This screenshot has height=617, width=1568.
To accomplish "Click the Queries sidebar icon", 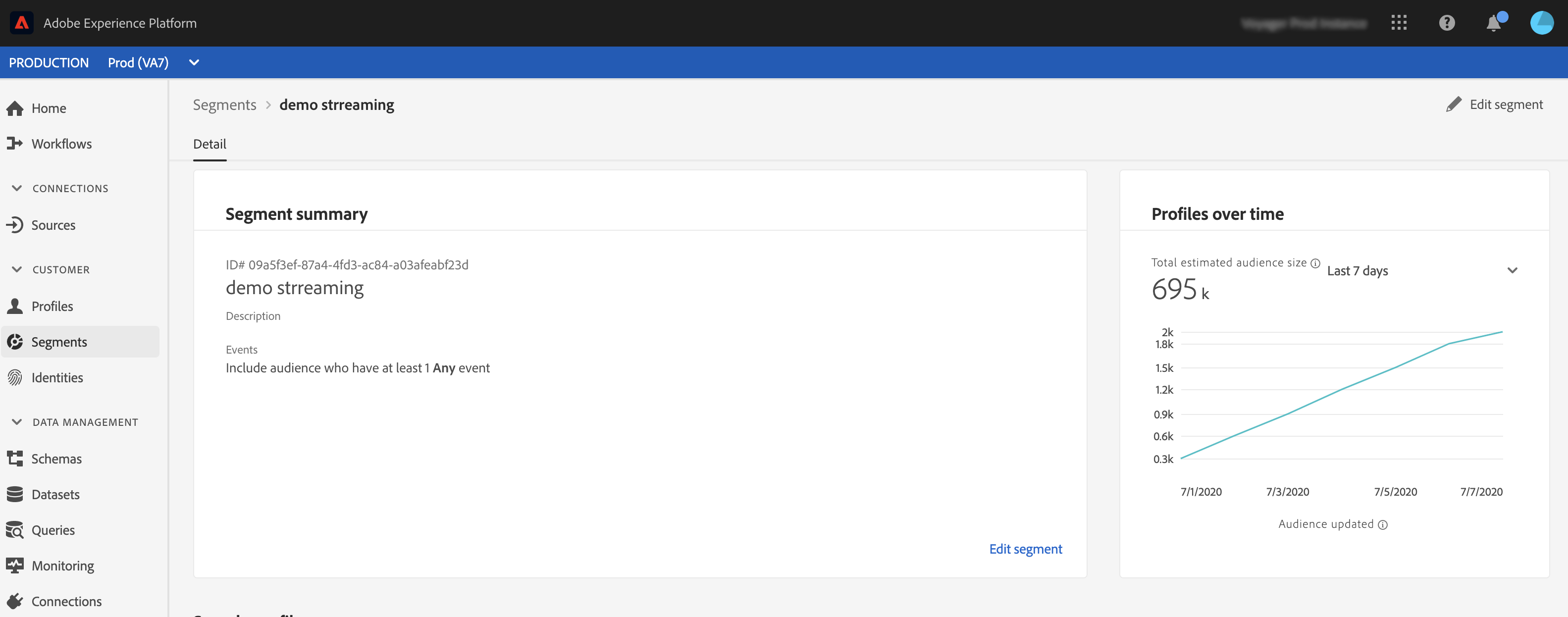I will [x=14, y=530].
